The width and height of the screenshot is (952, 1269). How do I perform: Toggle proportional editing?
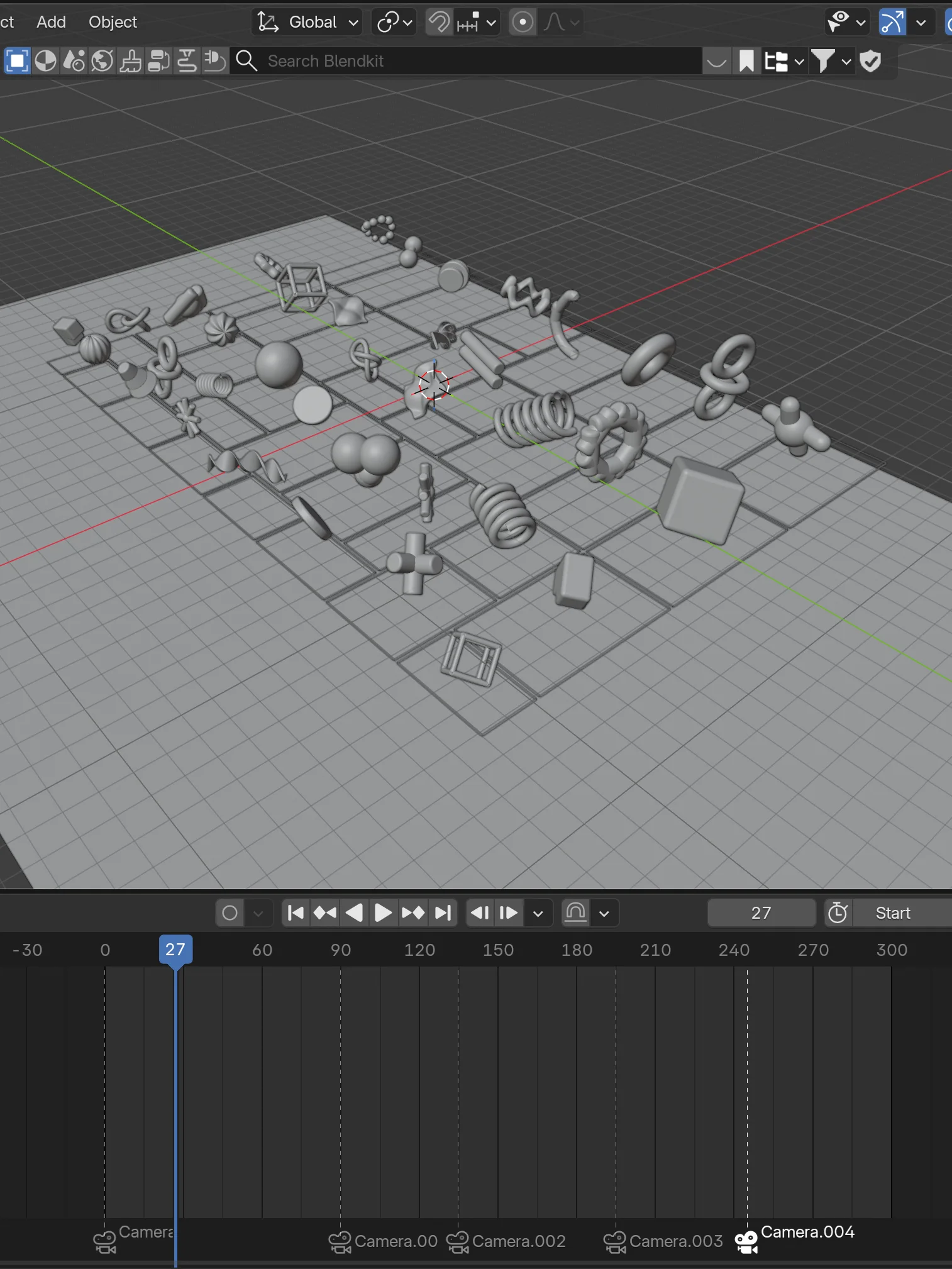(x=523, y=22)
